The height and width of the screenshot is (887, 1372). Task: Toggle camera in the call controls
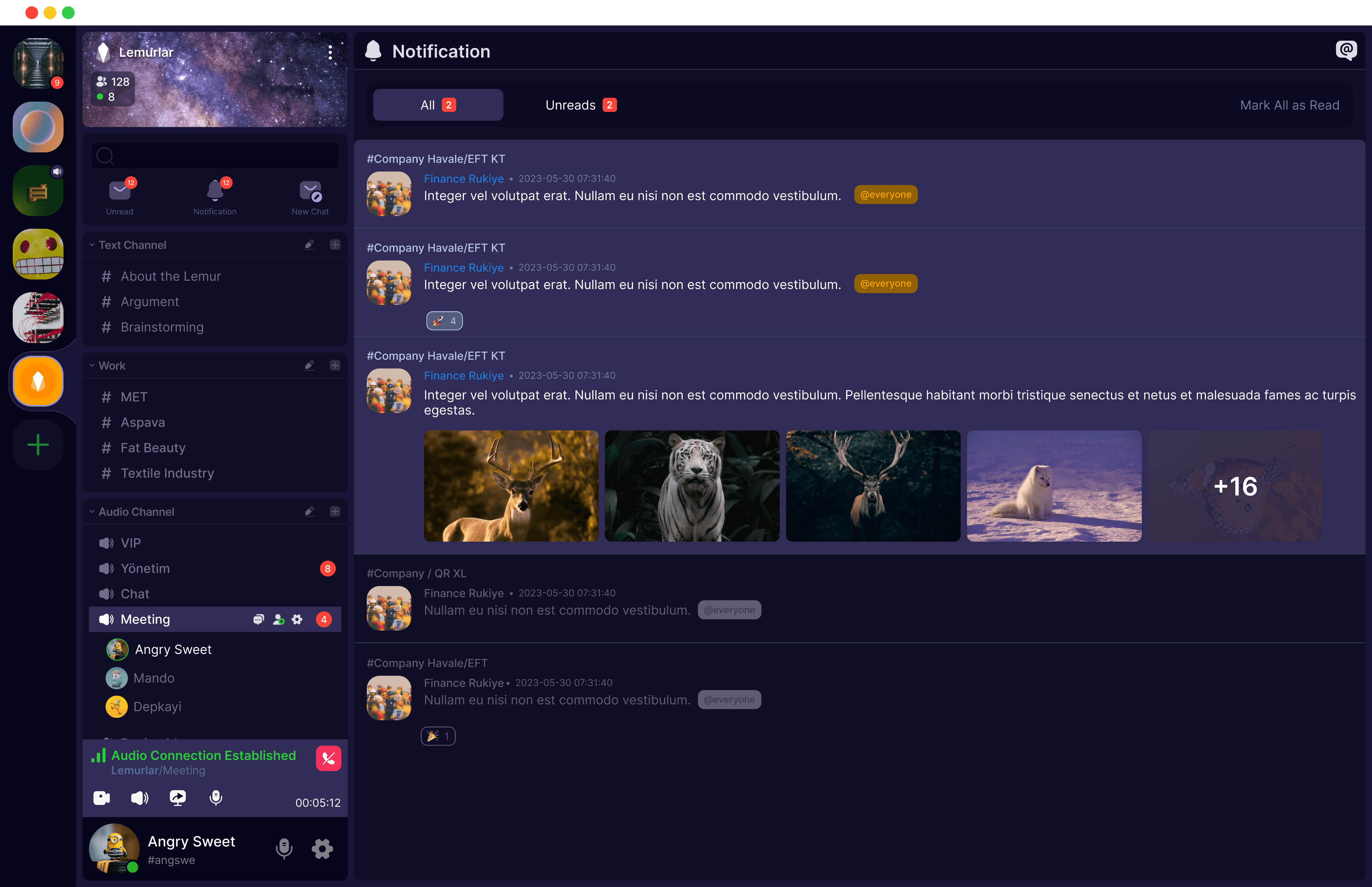101,798
